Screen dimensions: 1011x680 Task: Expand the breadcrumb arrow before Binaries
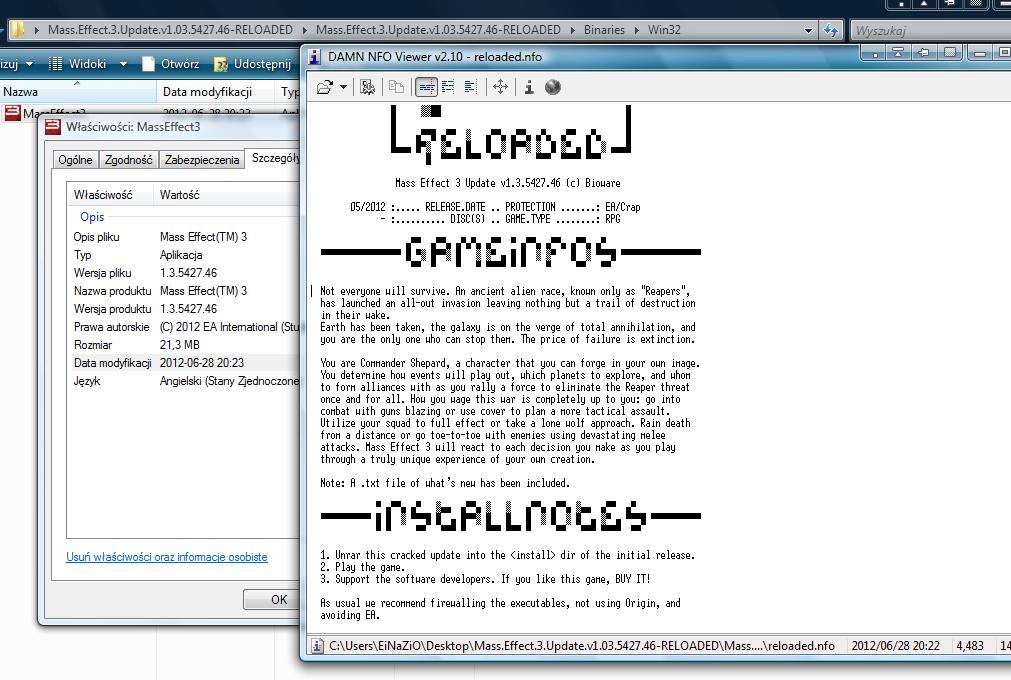[x=573, y=30]
